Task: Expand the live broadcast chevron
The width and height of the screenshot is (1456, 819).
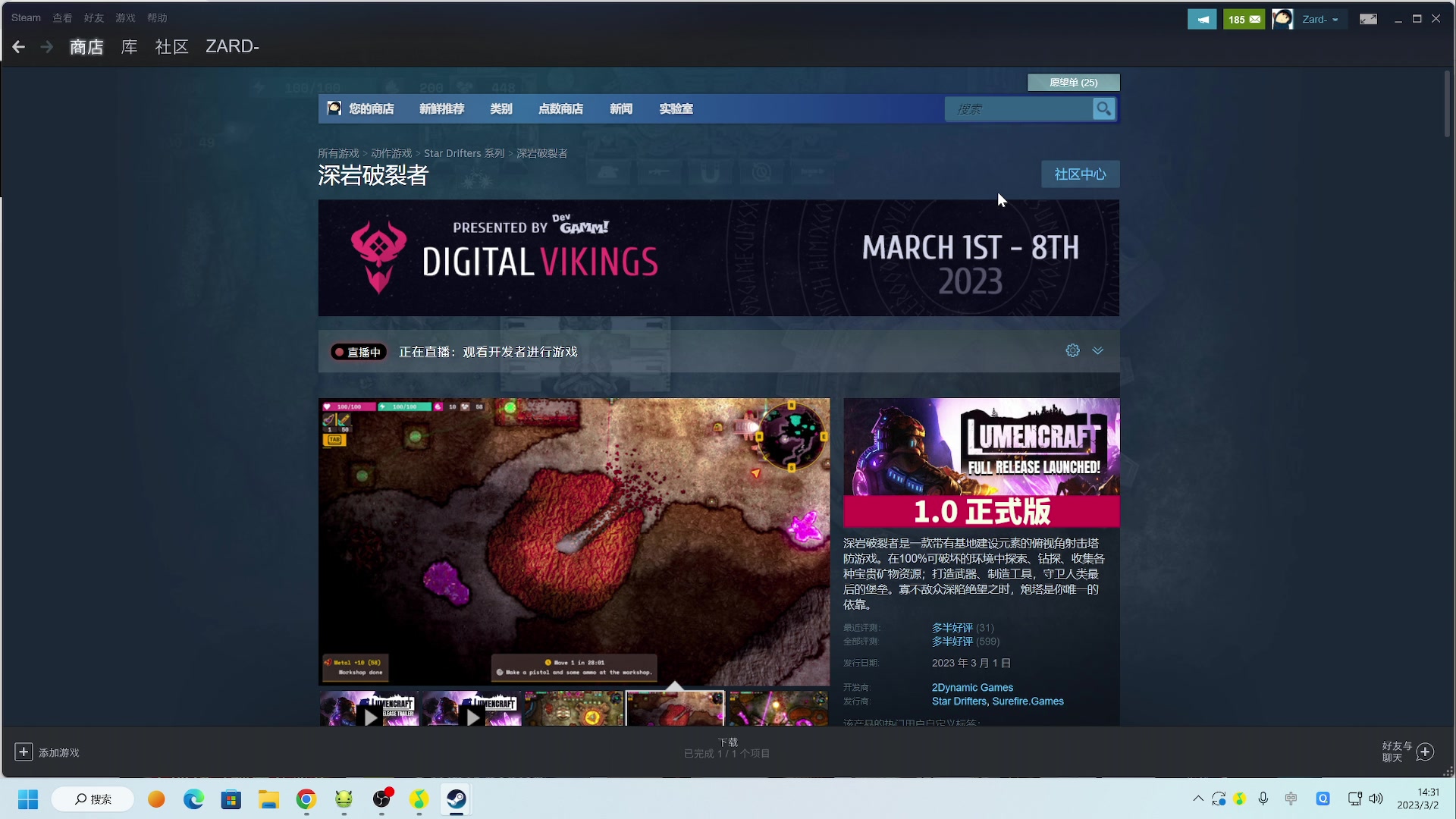Action: (1097, 350)
